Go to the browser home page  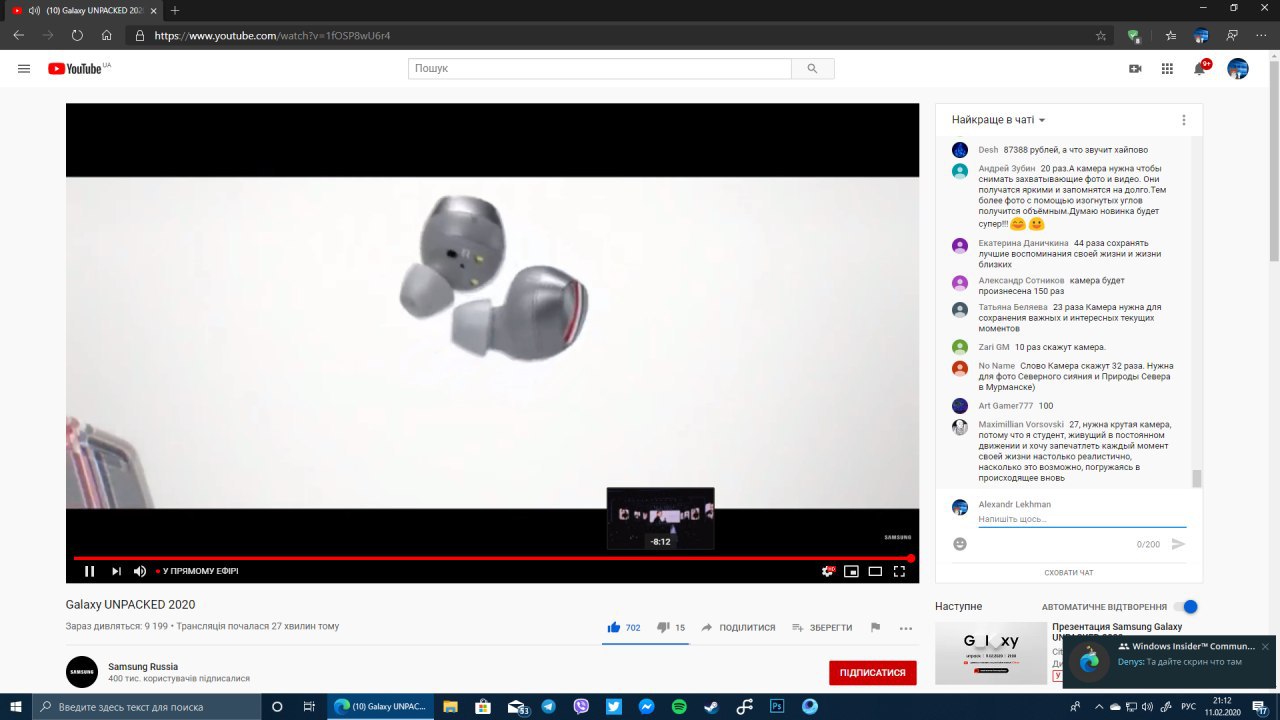click(x=107, y=35)
